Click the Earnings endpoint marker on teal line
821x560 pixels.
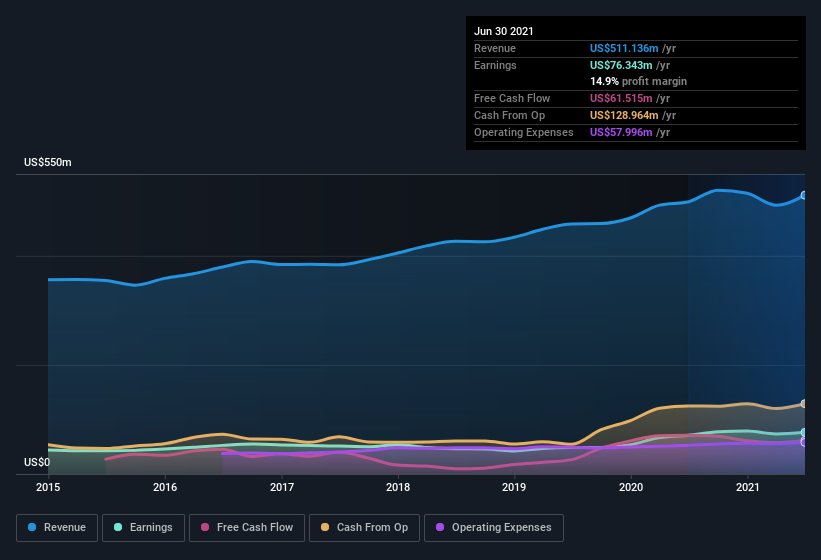(804, 432)
